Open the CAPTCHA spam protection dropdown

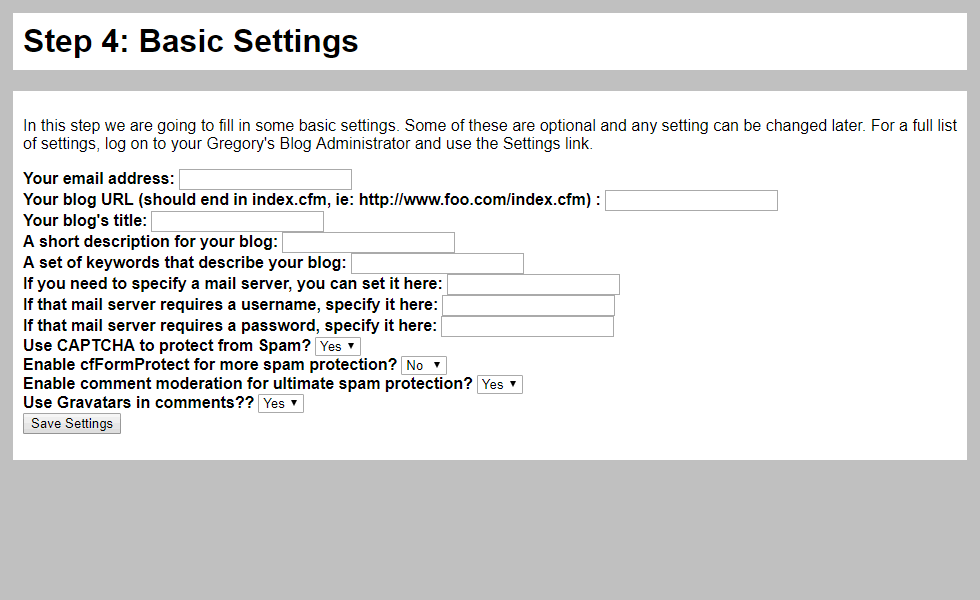[338, 346]
